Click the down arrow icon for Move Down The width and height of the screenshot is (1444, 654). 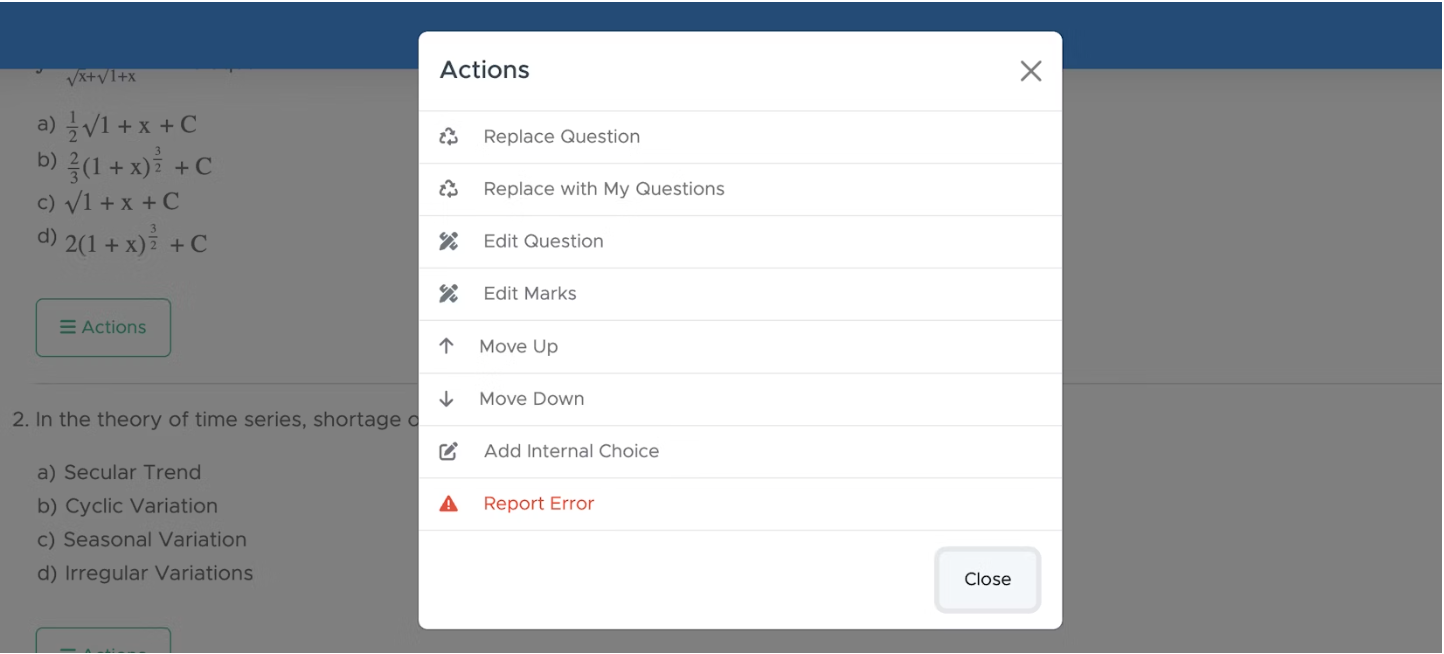(x=447, y=399)
